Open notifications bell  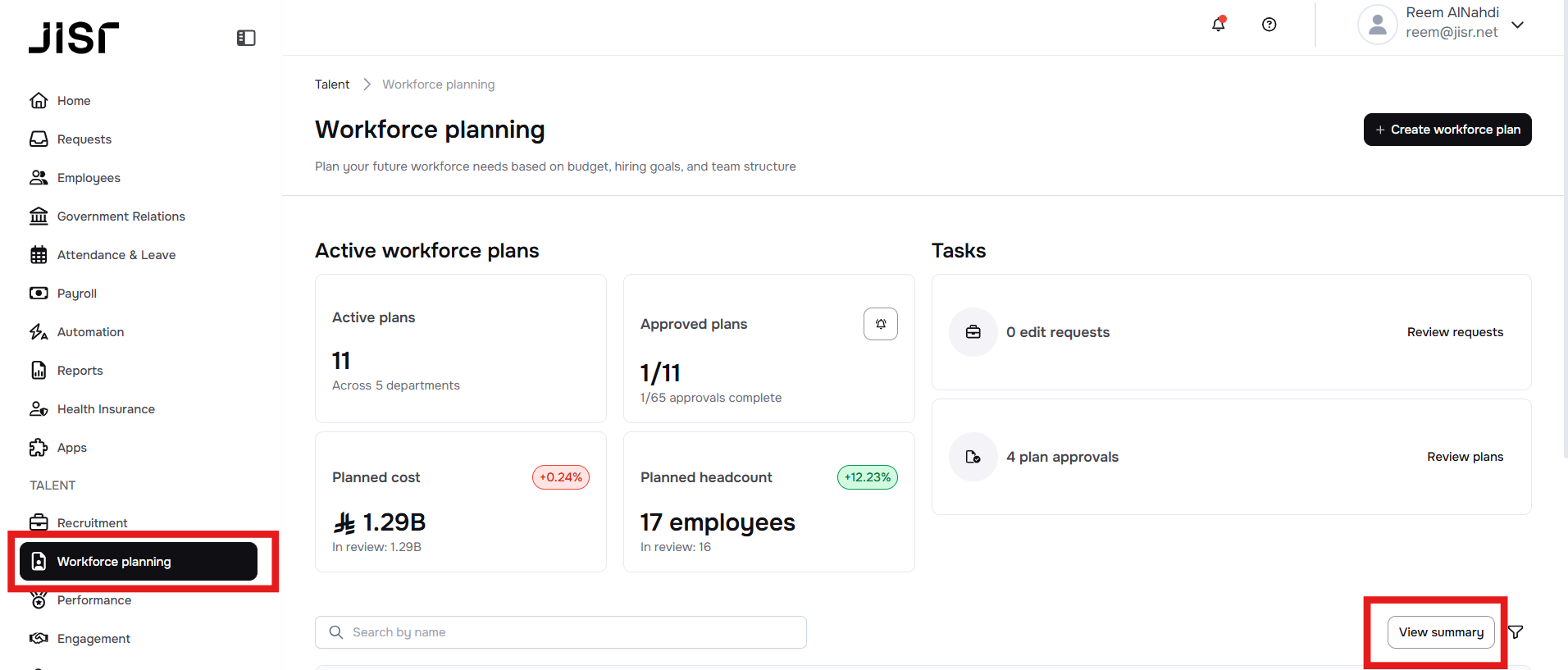click(x=1219, y=25)
